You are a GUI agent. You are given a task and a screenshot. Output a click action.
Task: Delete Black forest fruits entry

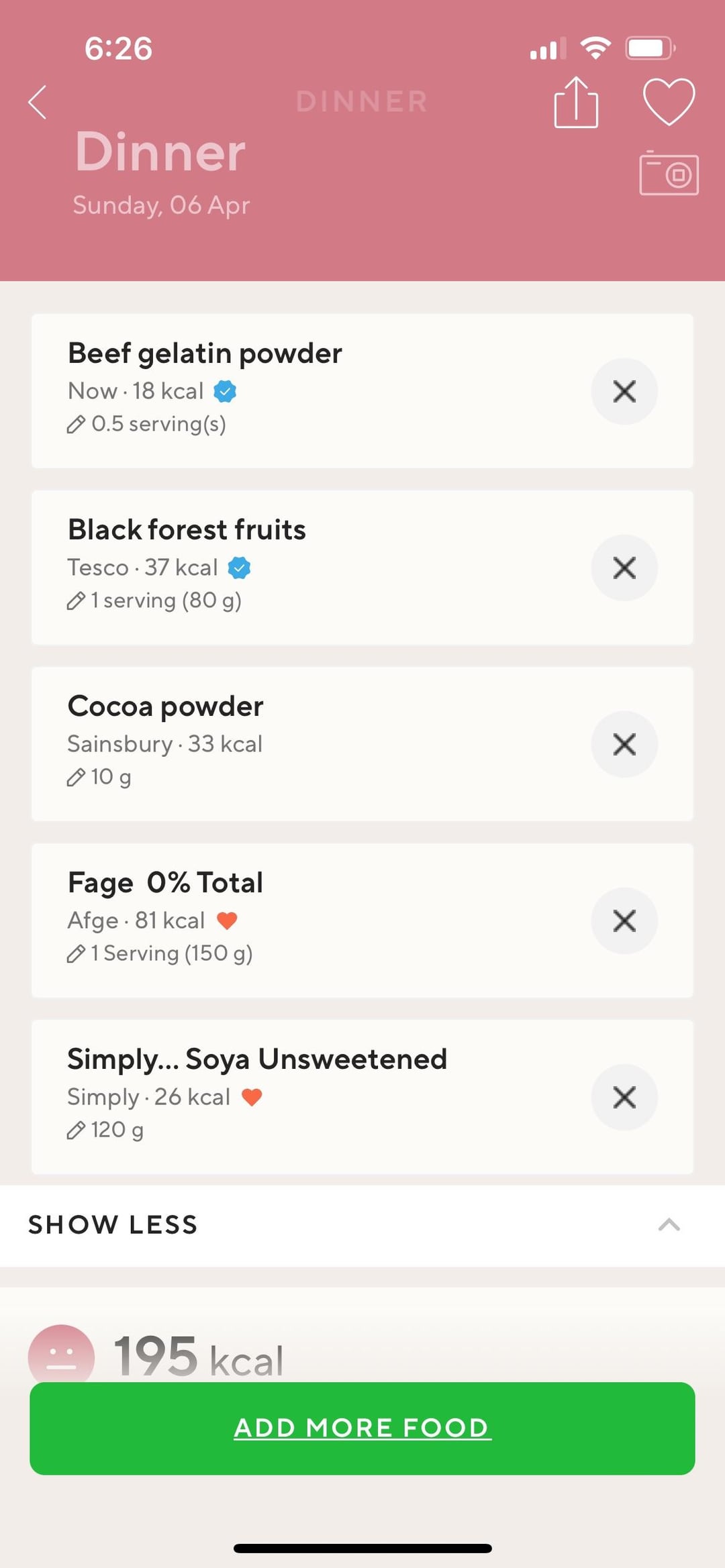tap(624, 568)
